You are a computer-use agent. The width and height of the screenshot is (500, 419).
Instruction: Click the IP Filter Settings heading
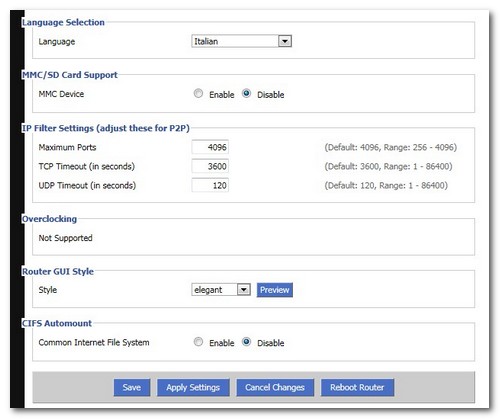click(106, 128)
